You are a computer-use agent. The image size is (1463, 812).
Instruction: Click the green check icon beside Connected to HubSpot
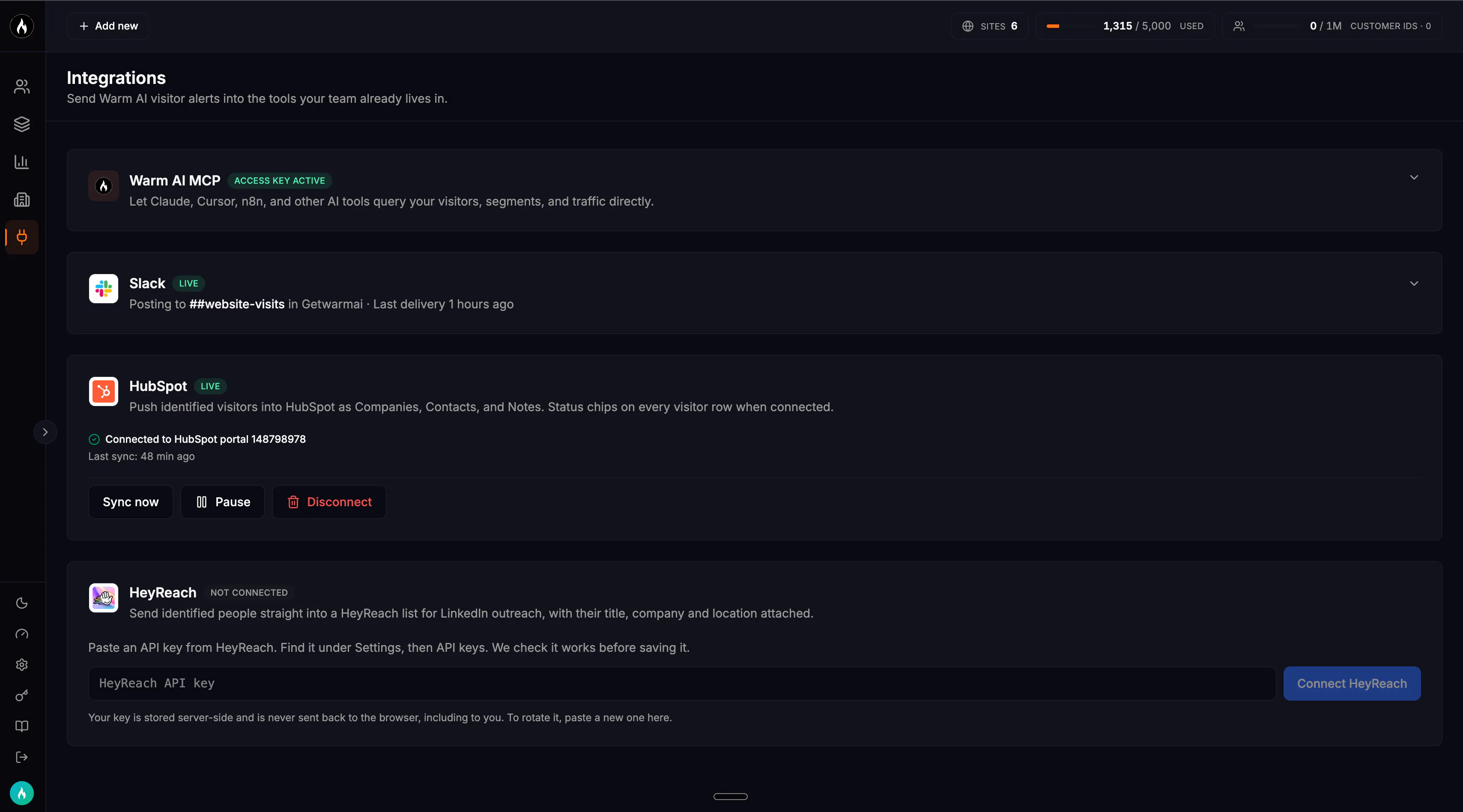[94, 439]
